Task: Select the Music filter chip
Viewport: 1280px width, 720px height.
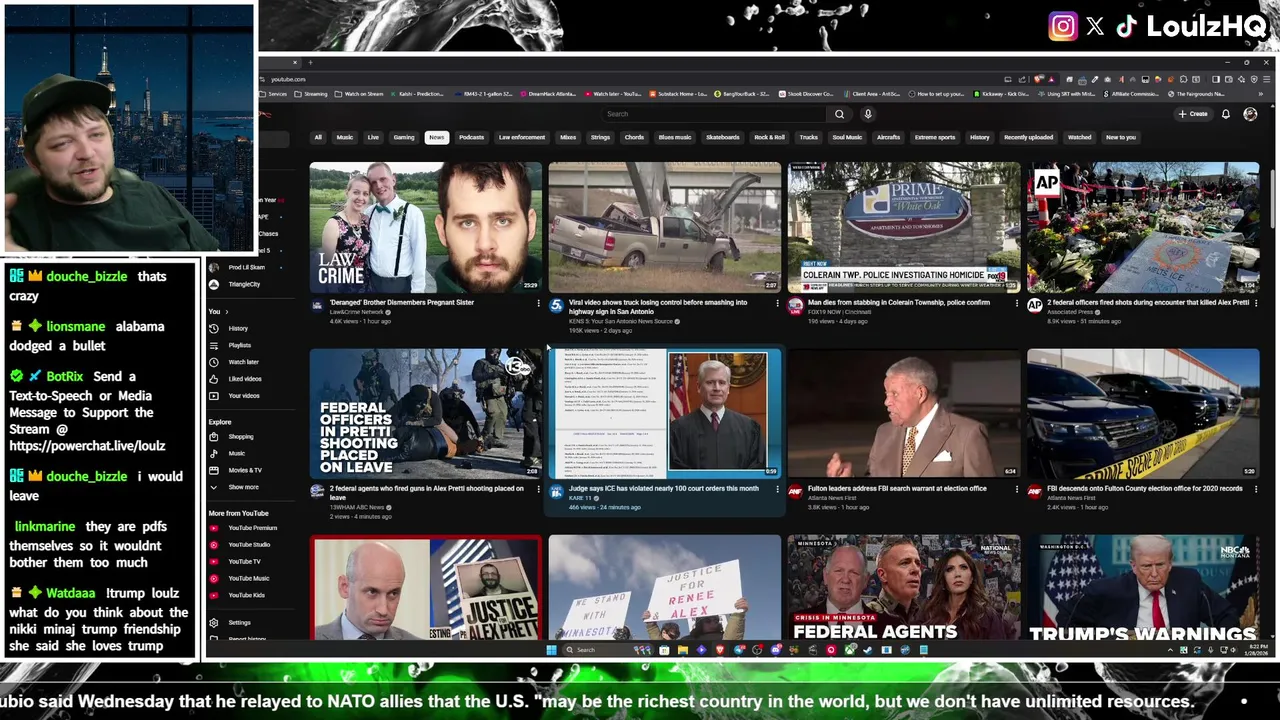Action: click(345, 137)
